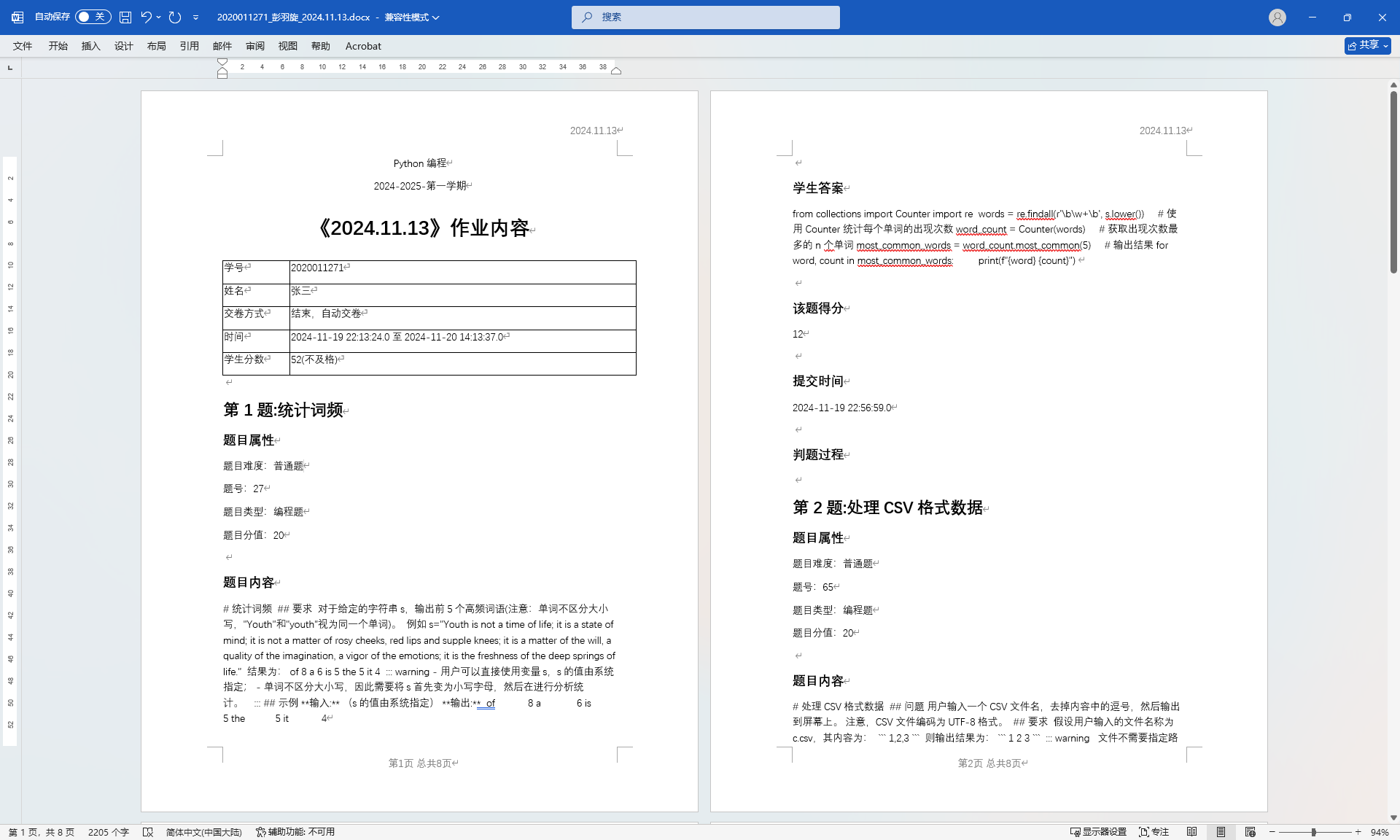The height and width of the screenshot is (840, 1400).
Task: Click the title 《2024.11.13》作业内容
Action: [x=421, y=228]
